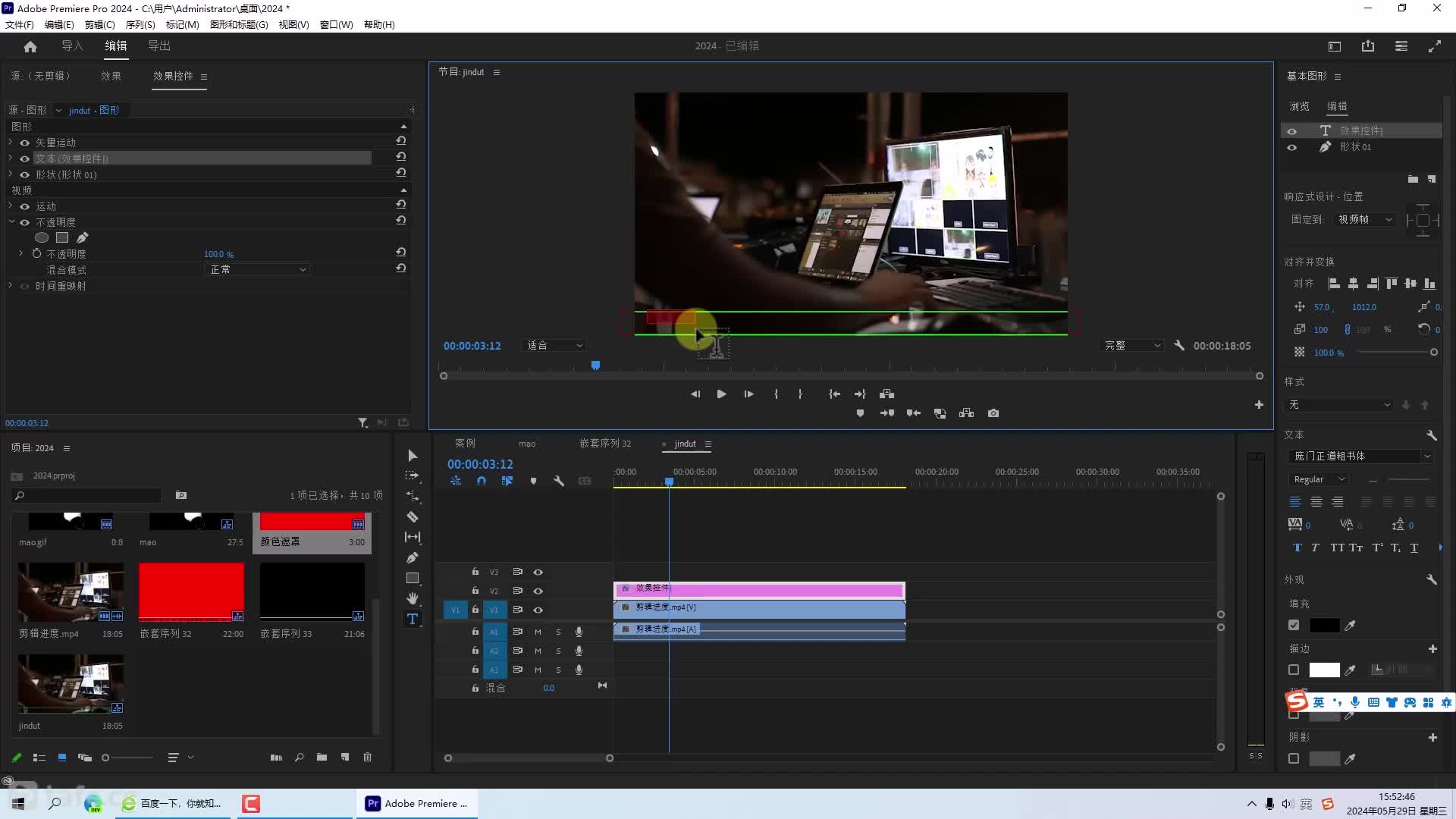Select the Rectangle tool
This screenshot has width=1456, height=819.
point(413,578)
